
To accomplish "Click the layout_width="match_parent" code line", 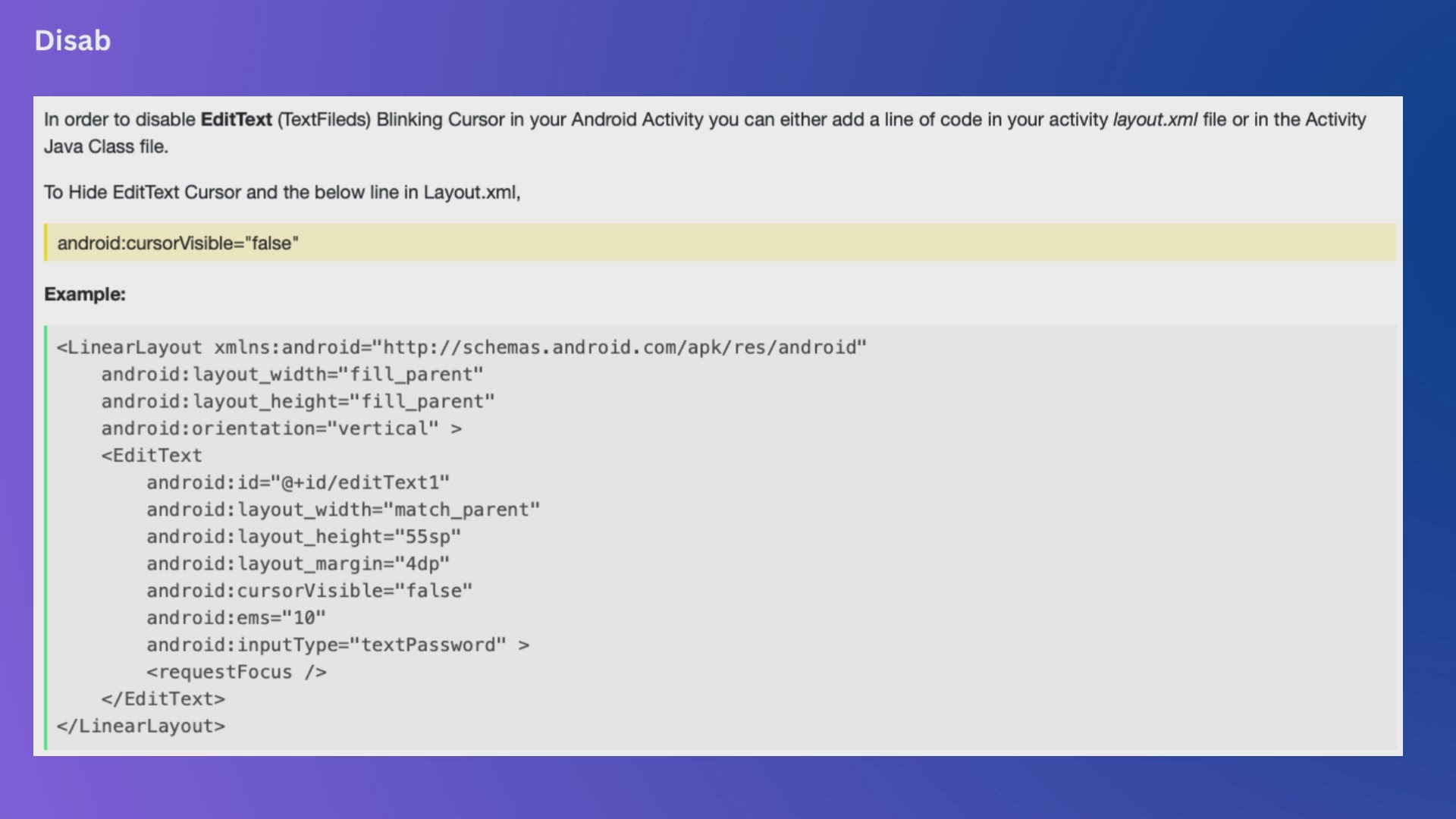I will (343, 510).
